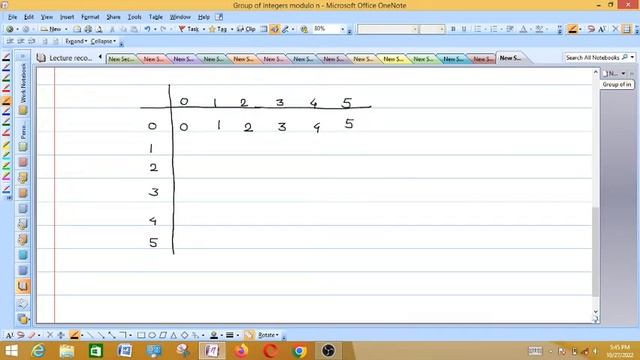Click the Delete X icon in drawing toolbar
Image resolution: width=640 pixels, height=360 pixels.
point(50,335)
